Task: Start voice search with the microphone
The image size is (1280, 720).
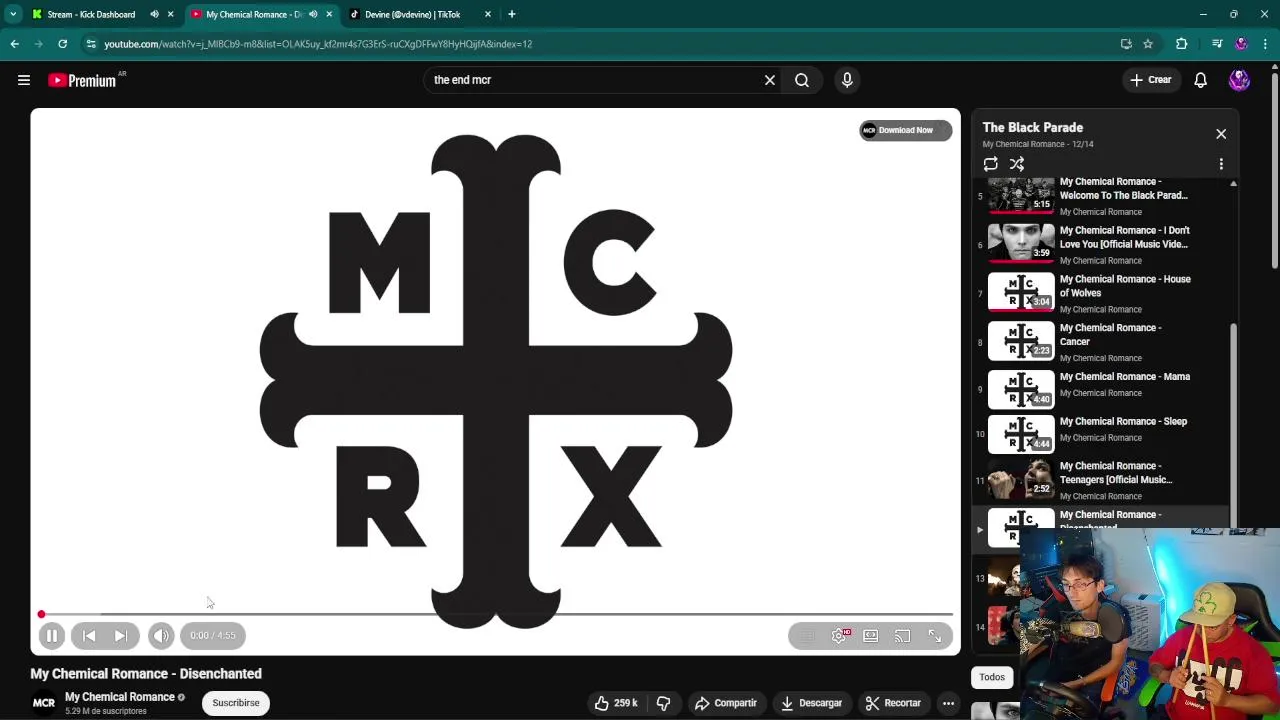Action: pyautogui.click(x=847, y=80)
